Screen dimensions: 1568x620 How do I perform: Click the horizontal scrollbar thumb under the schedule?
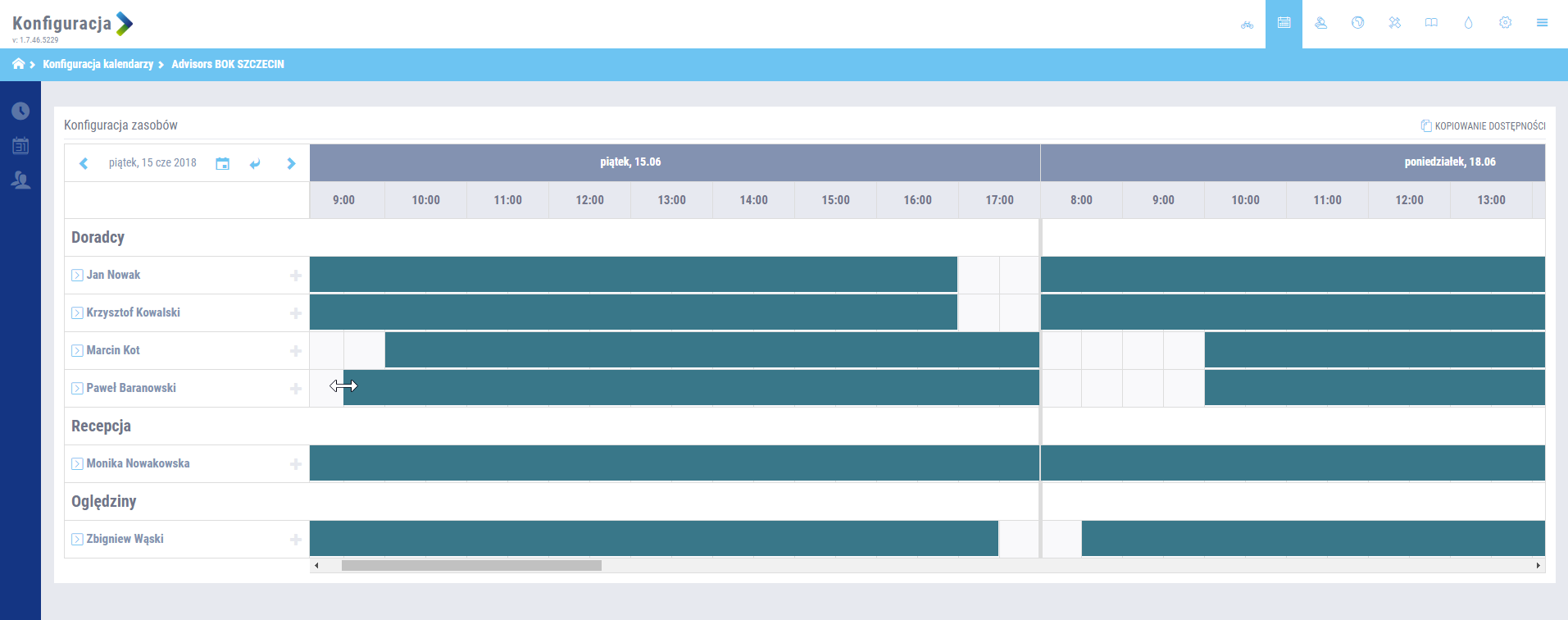pyautogui.click(x=471, y=565)
